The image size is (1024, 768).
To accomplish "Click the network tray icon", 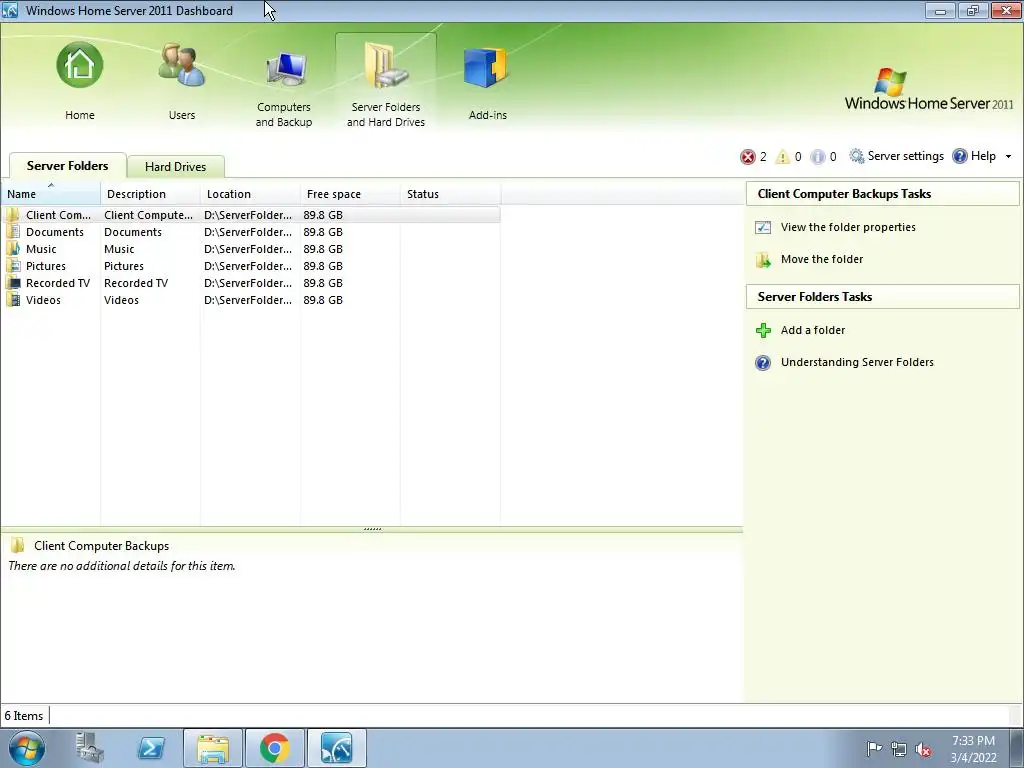I will (899, 749).
